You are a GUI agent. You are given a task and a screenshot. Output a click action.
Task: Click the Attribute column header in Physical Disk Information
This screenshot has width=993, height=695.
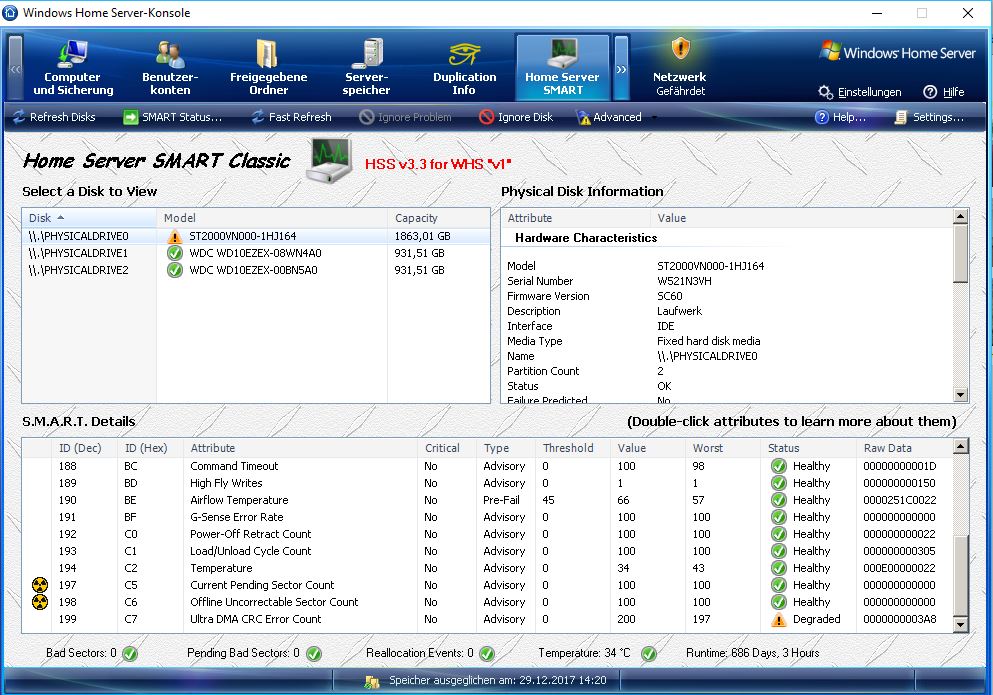coord(576,218)
